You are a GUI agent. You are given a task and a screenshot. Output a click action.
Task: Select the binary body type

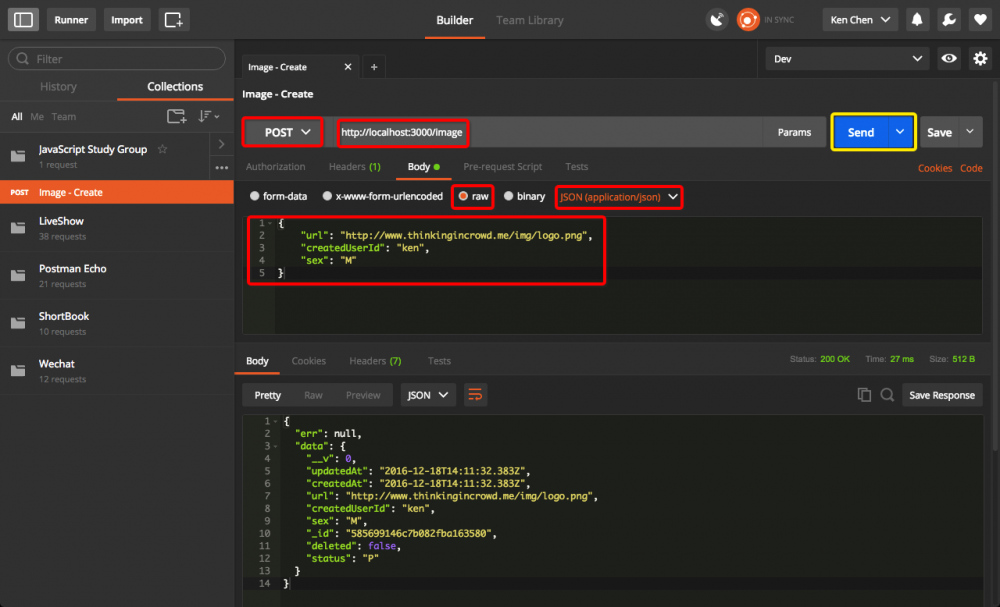(507, 196)
